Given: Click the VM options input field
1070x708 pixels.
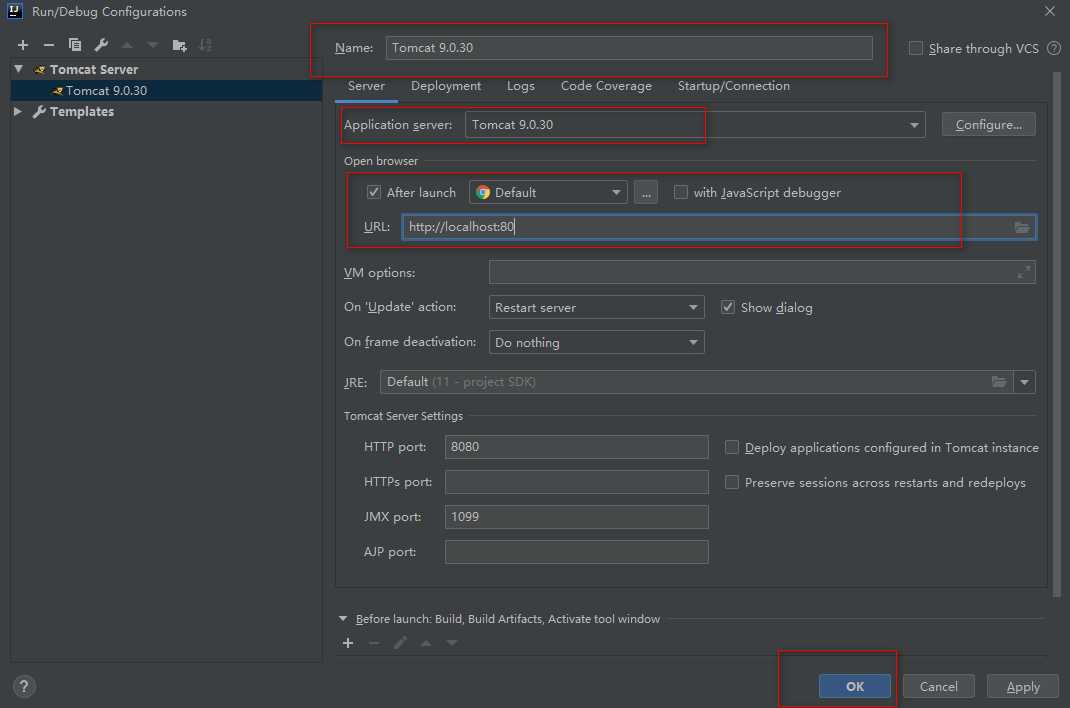Looking at the screenshot, I should pyautogui.click(x=762, y=272).
